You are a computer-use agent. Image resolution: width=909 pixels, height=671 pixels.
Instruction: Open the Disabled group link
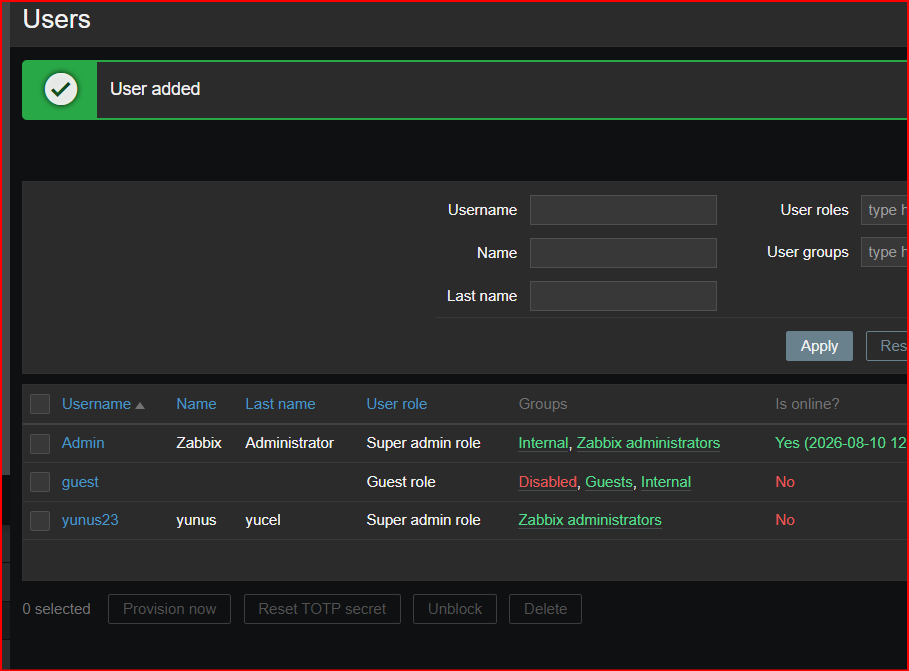tap(547, 482)
